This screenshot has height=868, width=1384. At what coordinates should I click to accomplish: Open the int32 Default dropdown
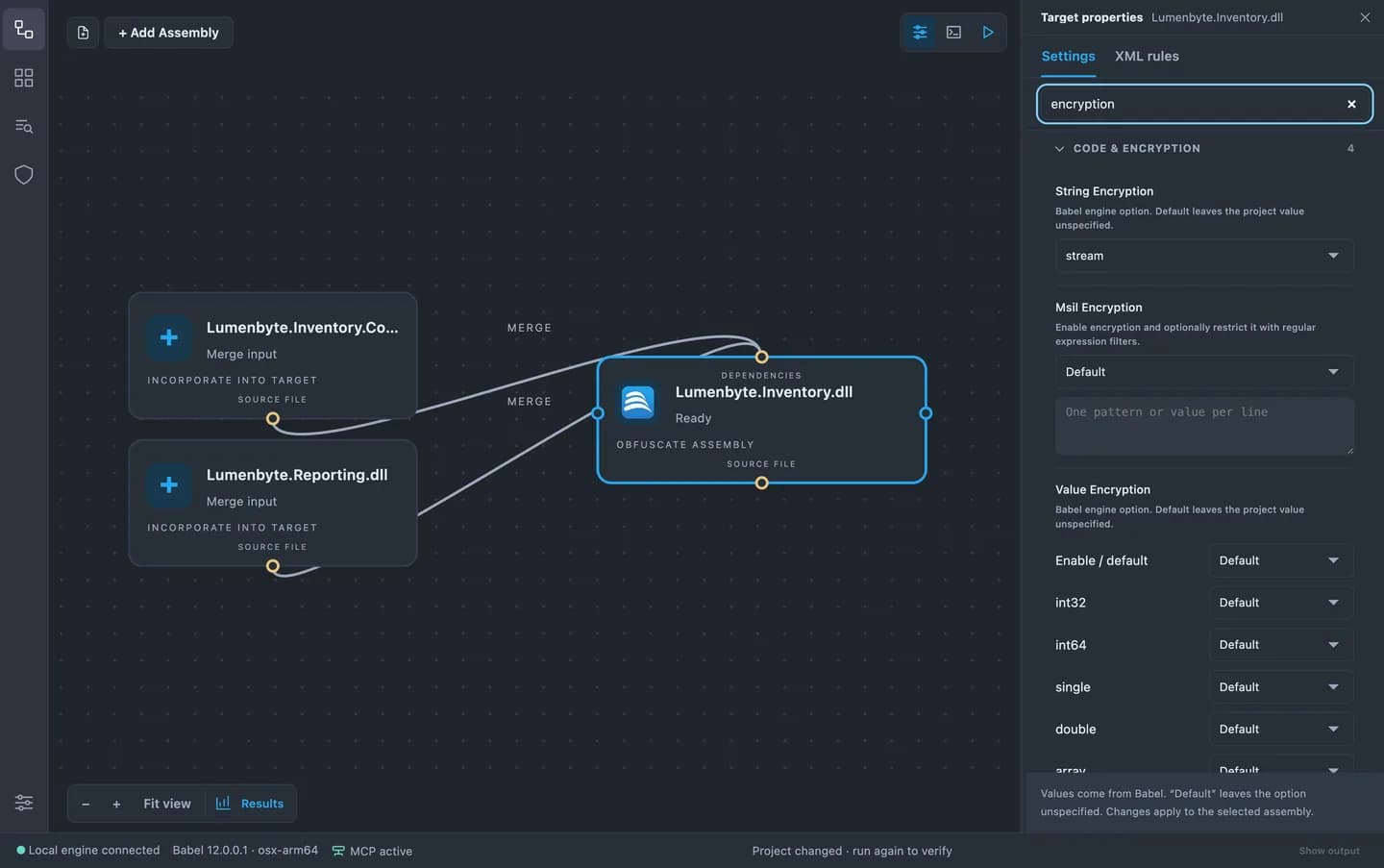click(x=1281, y=603)
